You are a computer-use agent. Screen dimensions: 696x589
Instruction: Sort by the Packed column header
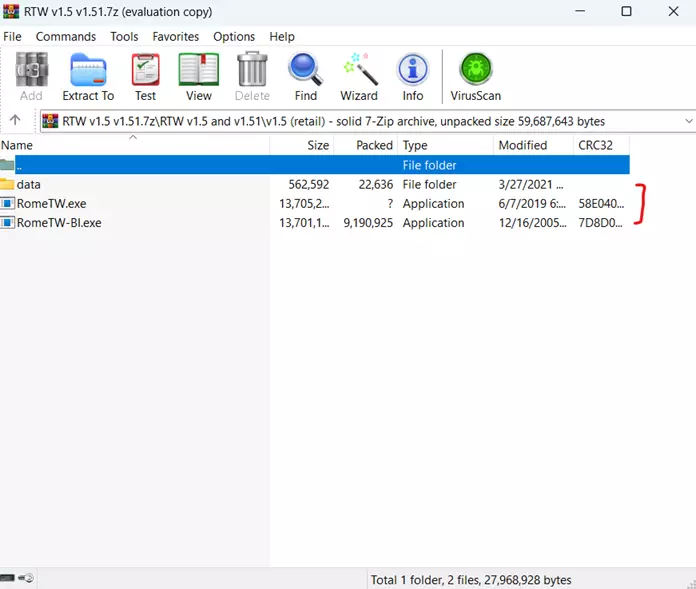click(366, 145)
